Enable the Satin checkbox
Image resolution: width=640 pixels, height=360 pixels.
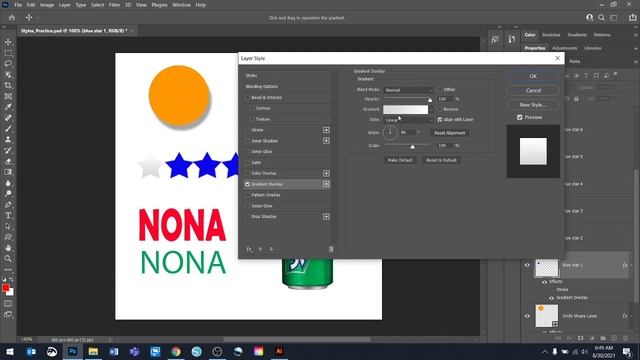pyautogui.click(x=247, y=162)
